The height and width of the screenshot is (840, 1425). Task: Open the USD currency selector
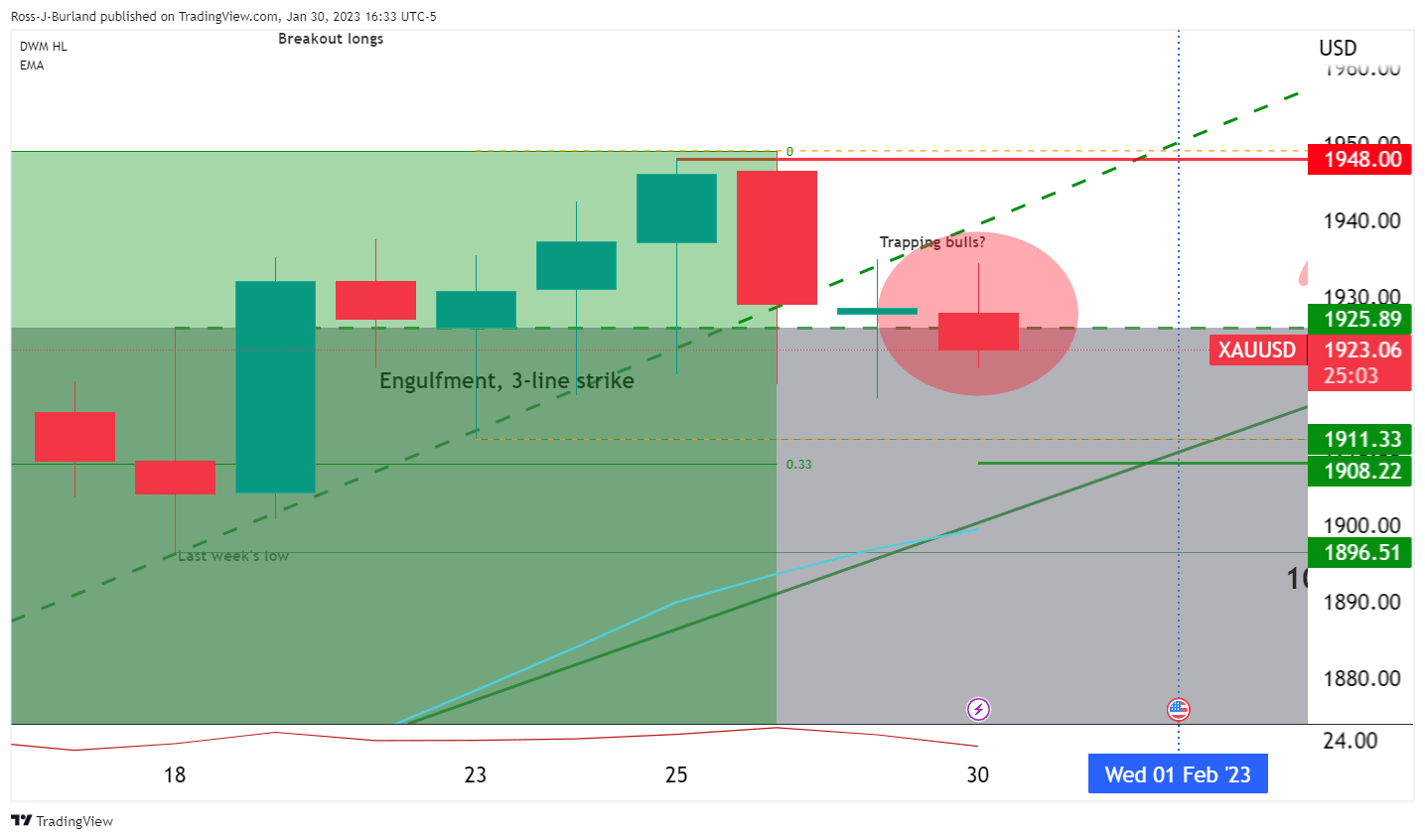pyautogui.click(x=1338, y=48)
